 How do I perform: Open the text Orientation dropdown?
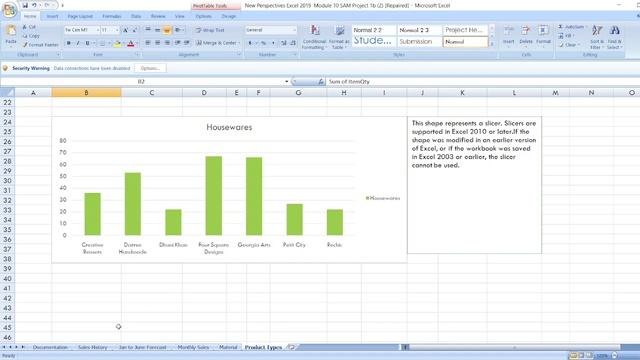(178, 30)
